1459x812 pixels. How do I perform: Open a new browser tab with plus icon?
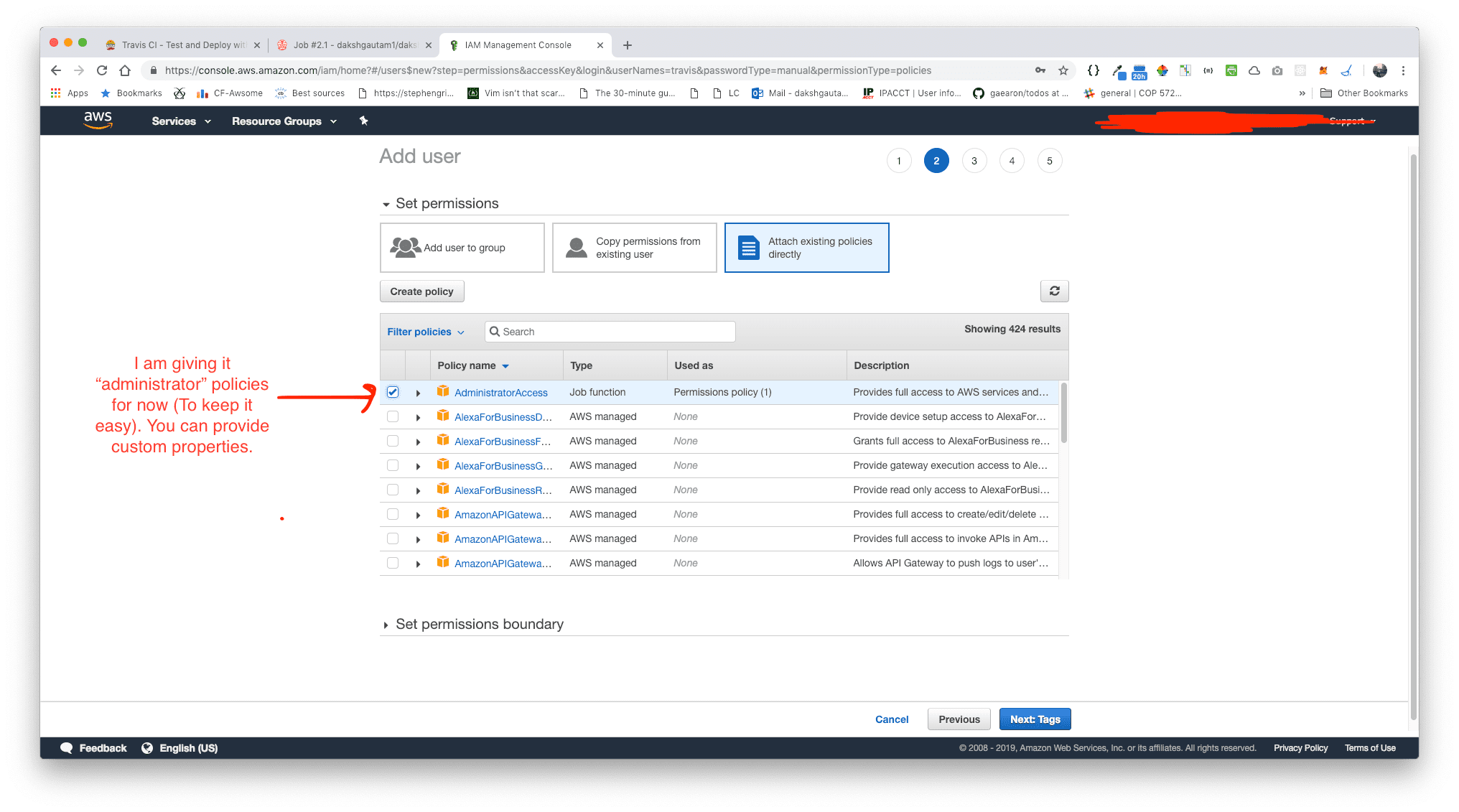(628, 45)
